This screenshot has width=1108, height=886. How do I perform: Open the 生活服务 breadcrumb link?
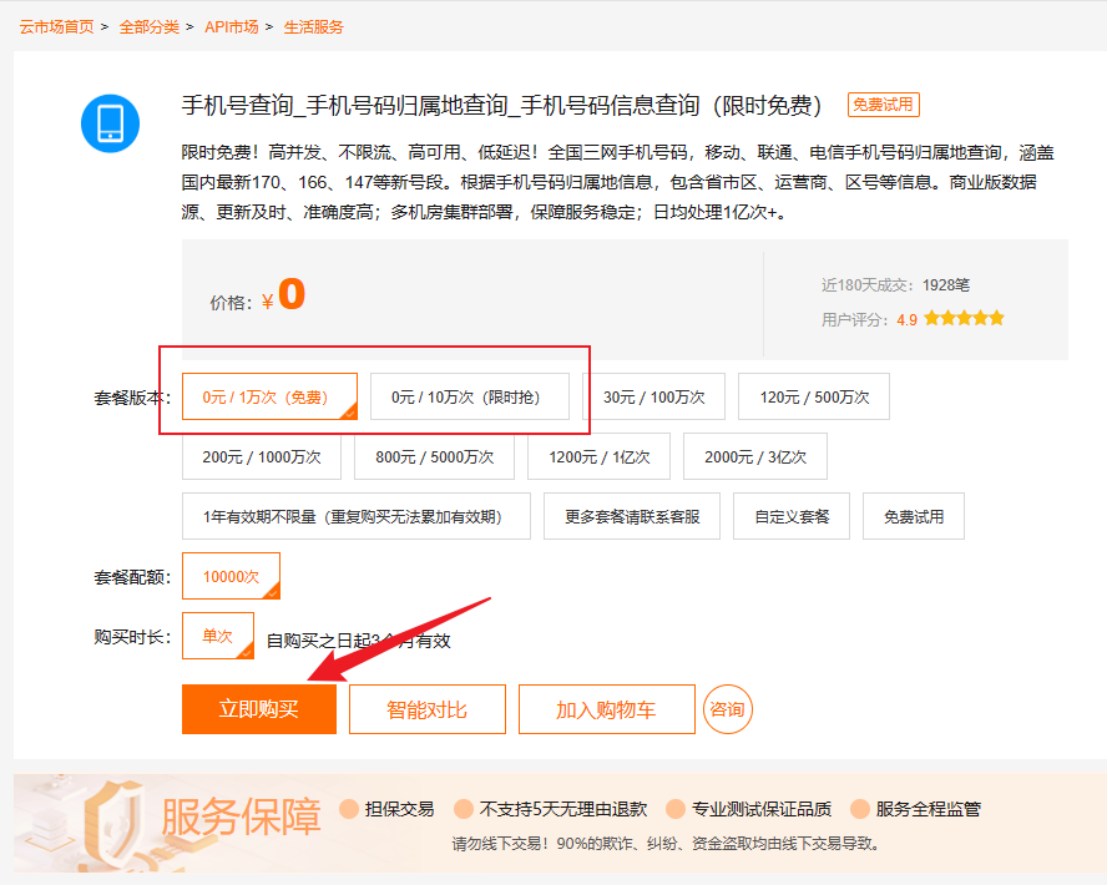pos(314,27)
